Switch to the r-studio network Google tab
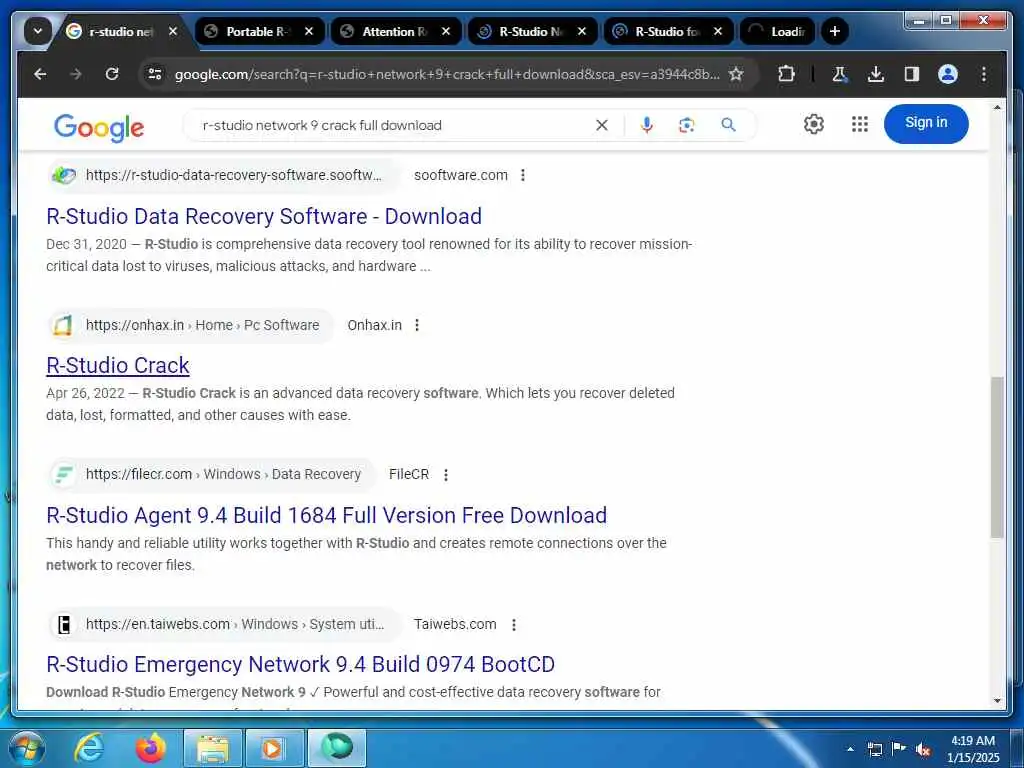Viewport: 1024px width, 768px height. coord(122,31)
